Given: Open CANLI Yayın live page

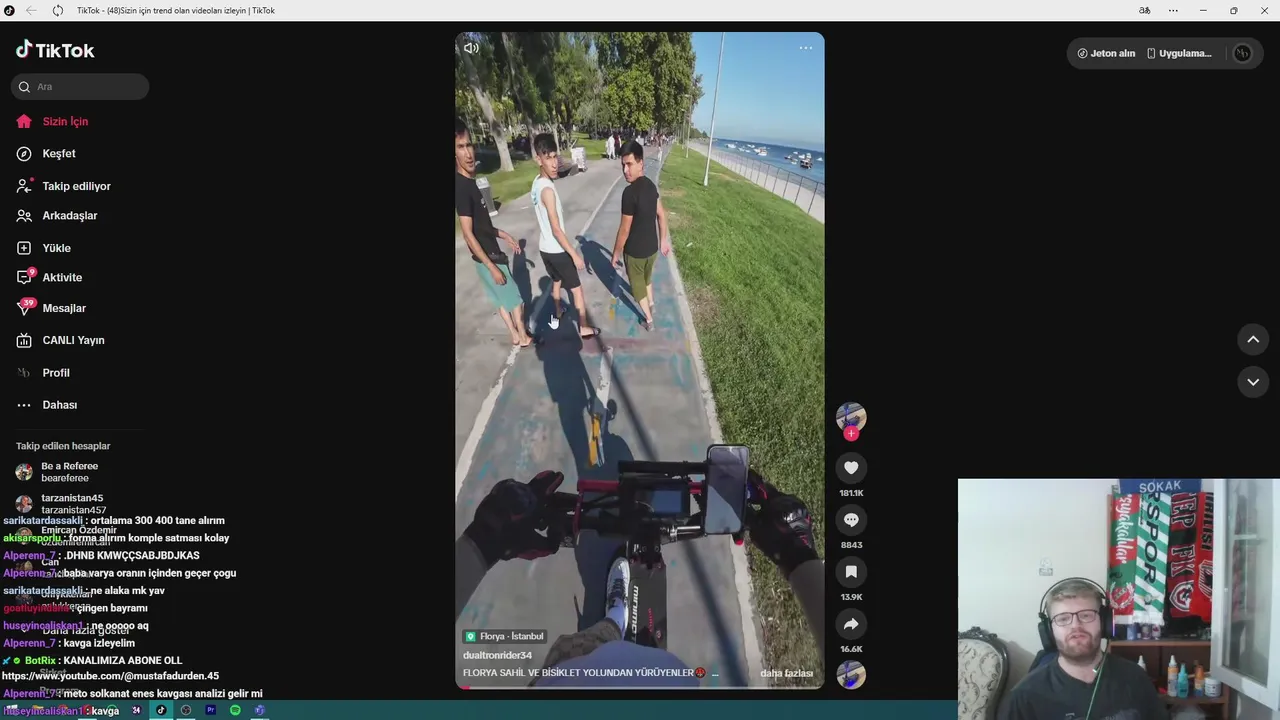Looking at the screenshot, I should (73, 340).
